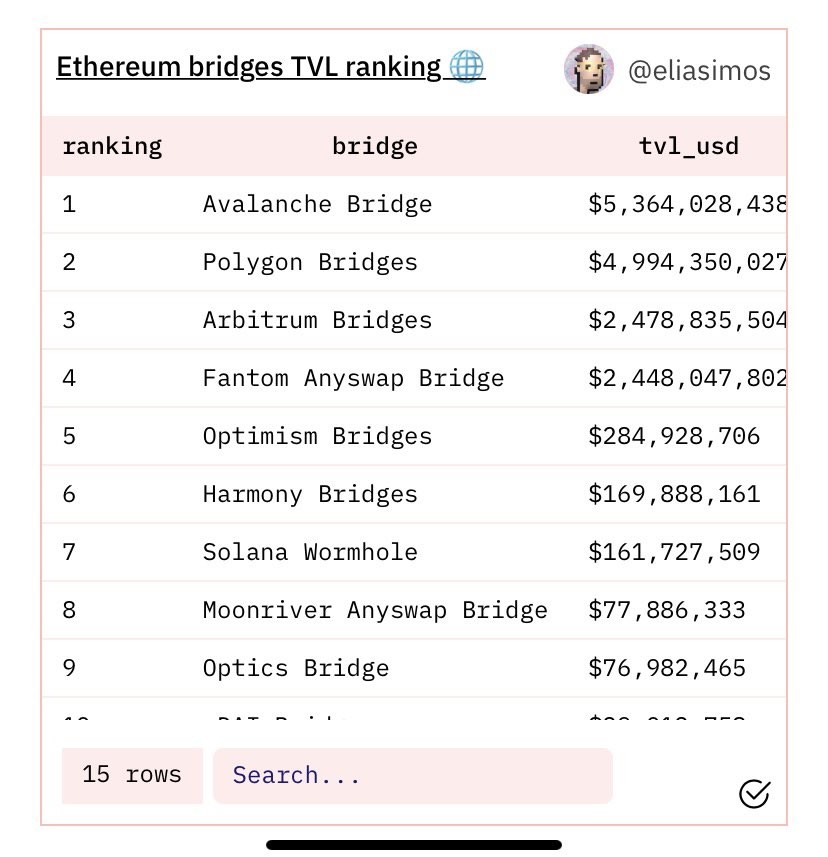The image size is (828, 857).
Task: Click the 15 rows count label
Action: pos(132,775)
